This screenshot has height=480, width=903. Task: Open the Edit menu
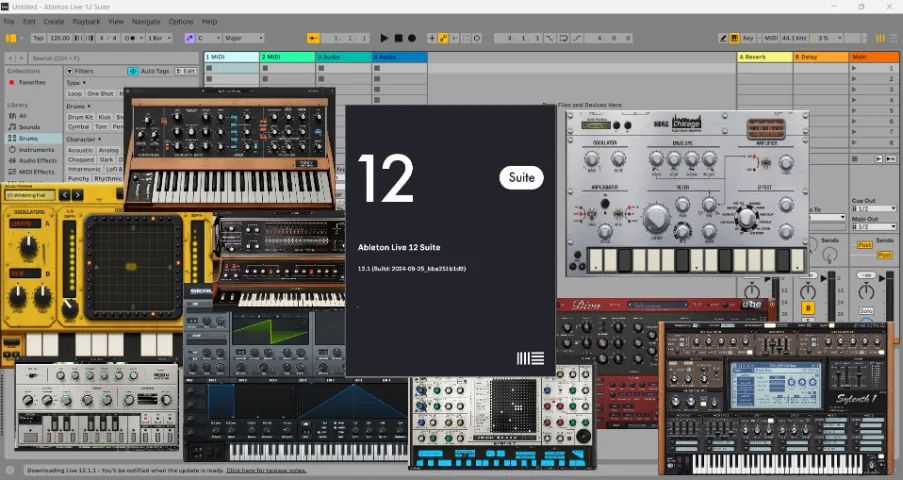tap(29, 21)
